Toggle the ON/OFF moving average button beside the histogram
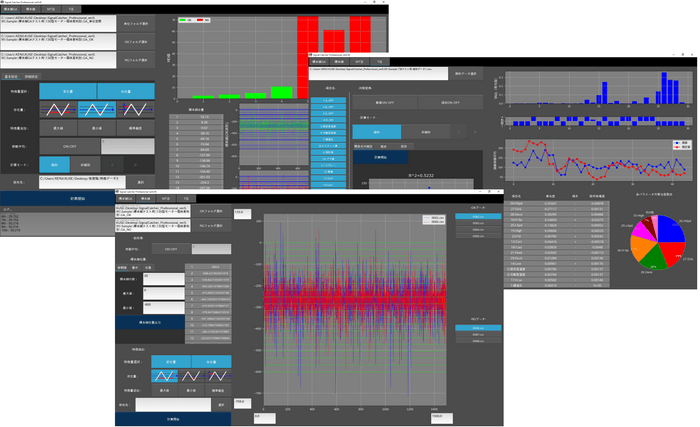The width and height of the screenshot is (700, 427). pos(70,146)
